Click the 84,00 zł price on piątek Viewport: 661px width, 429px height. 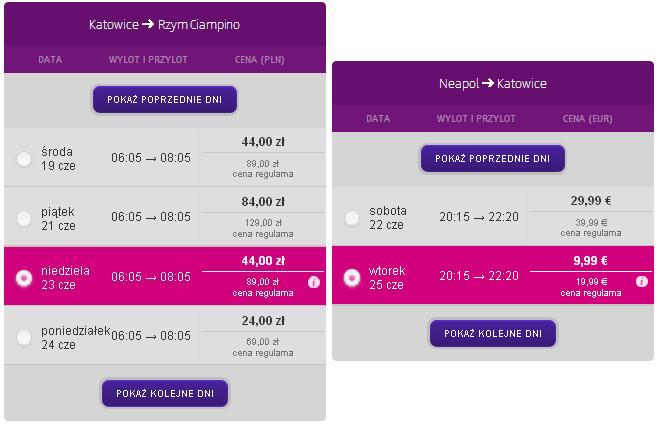coord(263,202)
